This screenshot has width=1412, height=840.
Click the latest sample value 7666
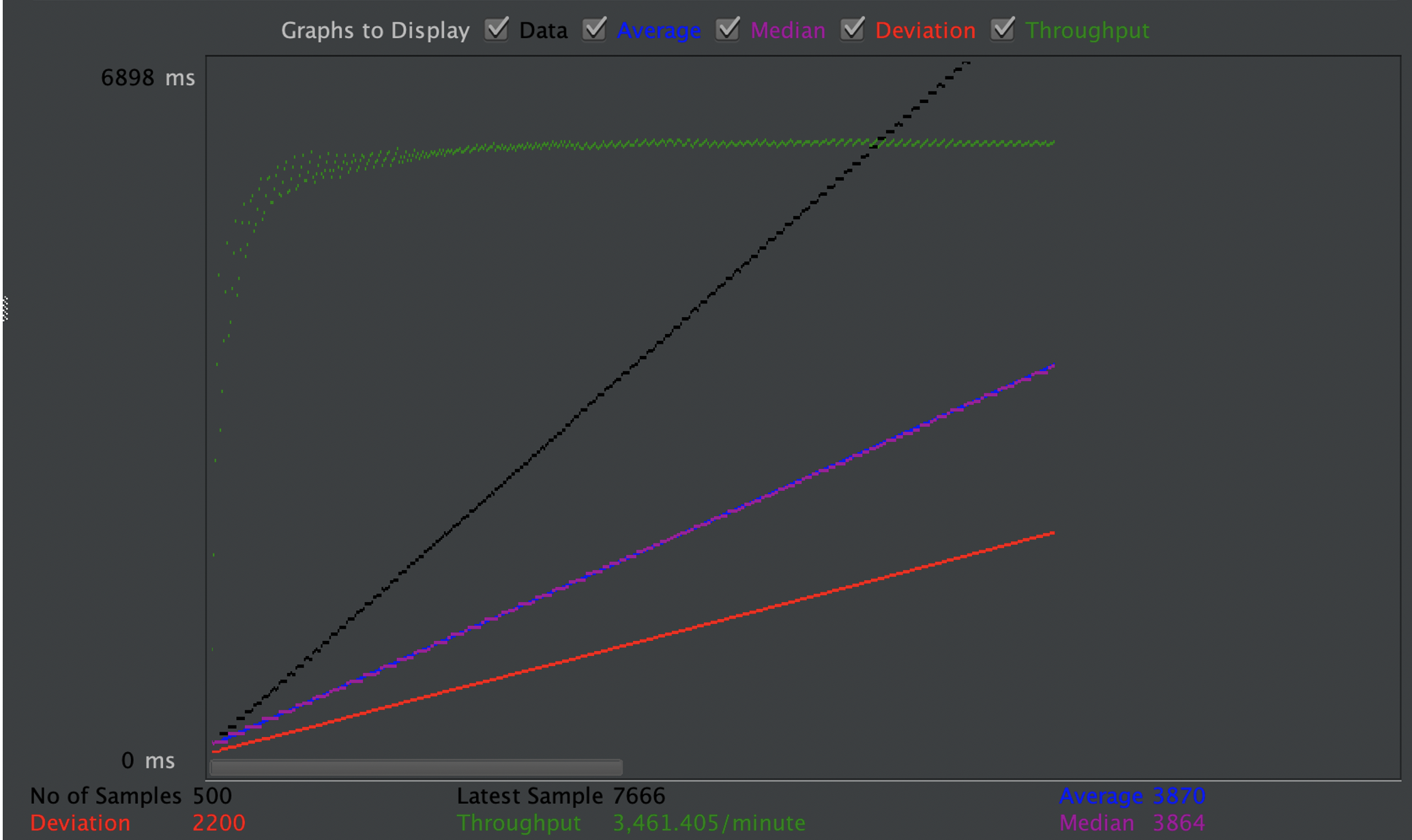(638, 796)
